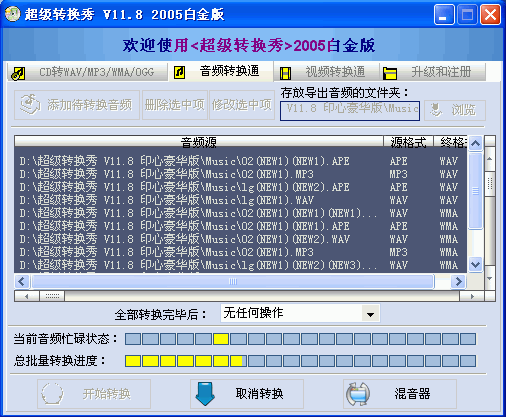Select row lg(NEW1)(NEW2).APE
The width and height of the screenshot is (506, 417).
241,187
